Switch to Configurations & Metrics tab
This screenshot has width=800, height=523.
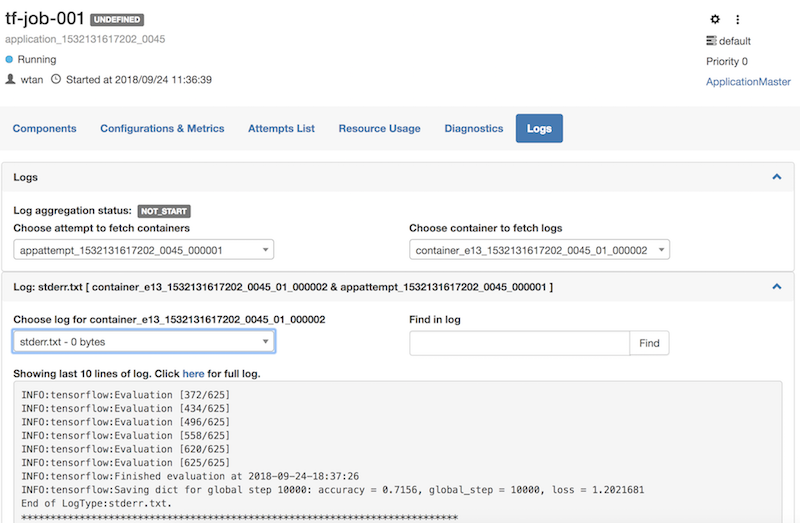(162, 129)
